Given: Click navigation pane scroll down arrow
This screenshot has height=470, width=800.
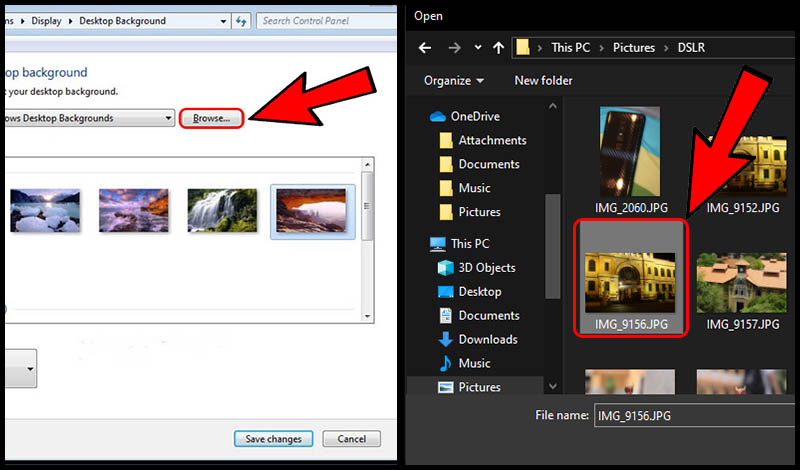Looking at the screenshot, I should (553, 386).
